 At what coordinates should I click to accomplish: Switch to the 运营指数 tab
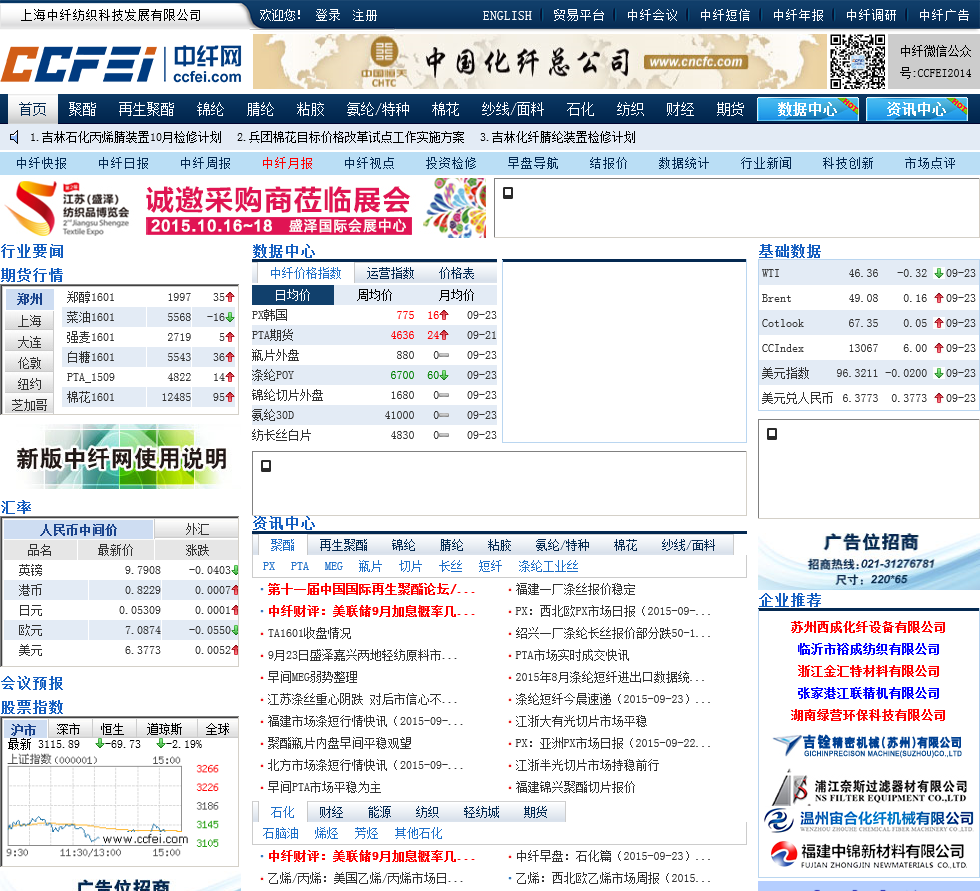click(x=390, y=273)
